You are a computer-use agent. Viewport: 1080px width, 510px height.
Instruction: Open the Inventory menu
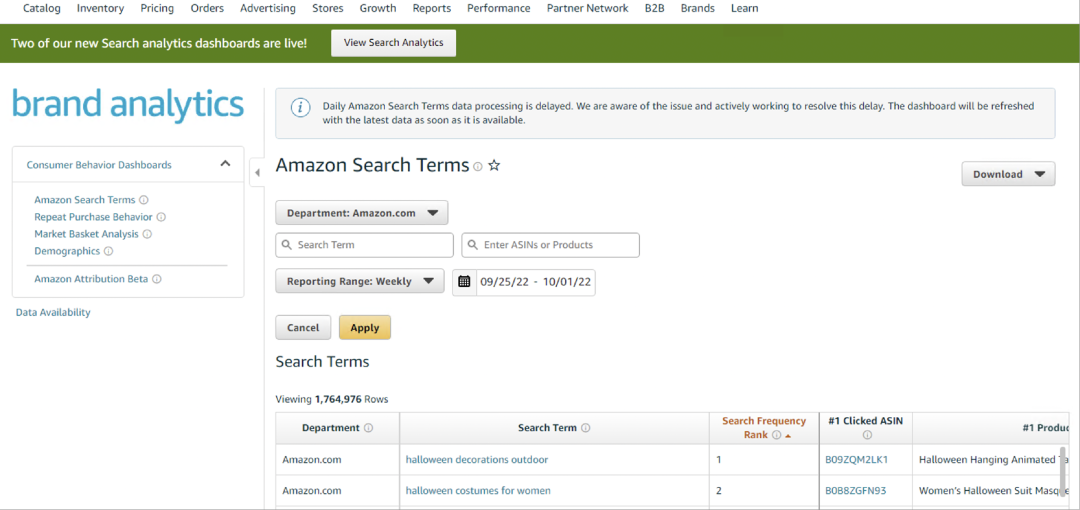click(x=101, y=8)
